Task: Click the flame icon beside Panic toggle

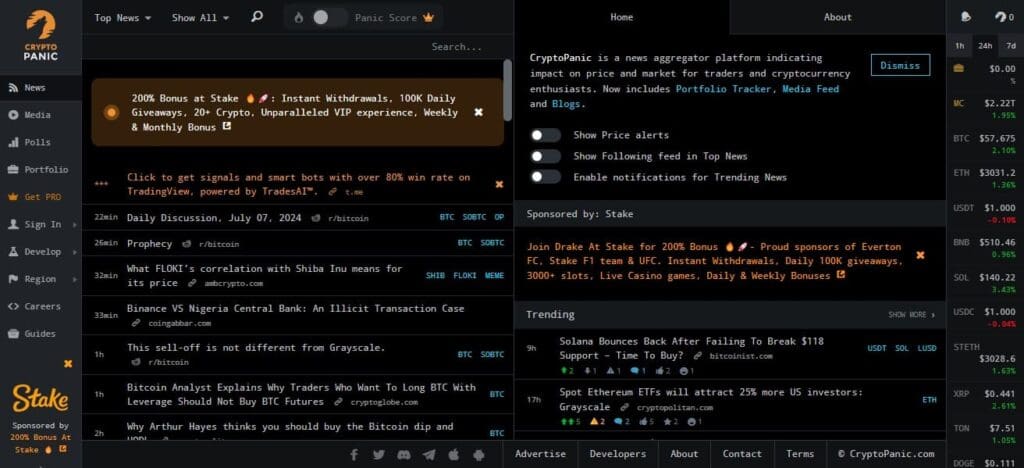Action: (x=298, y=18)
